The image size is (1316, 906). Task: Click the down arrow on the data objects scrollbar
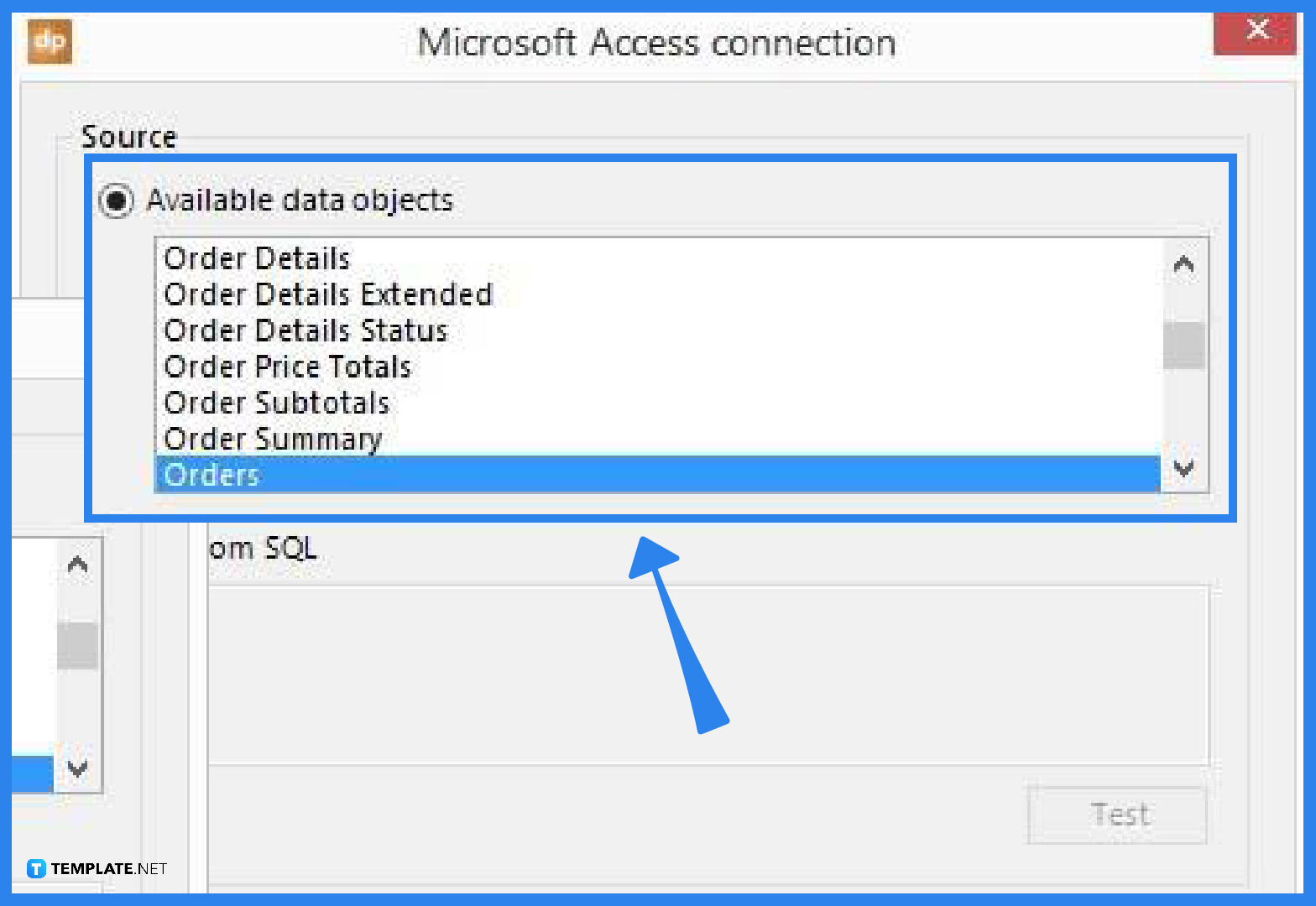click(1183, 470)
